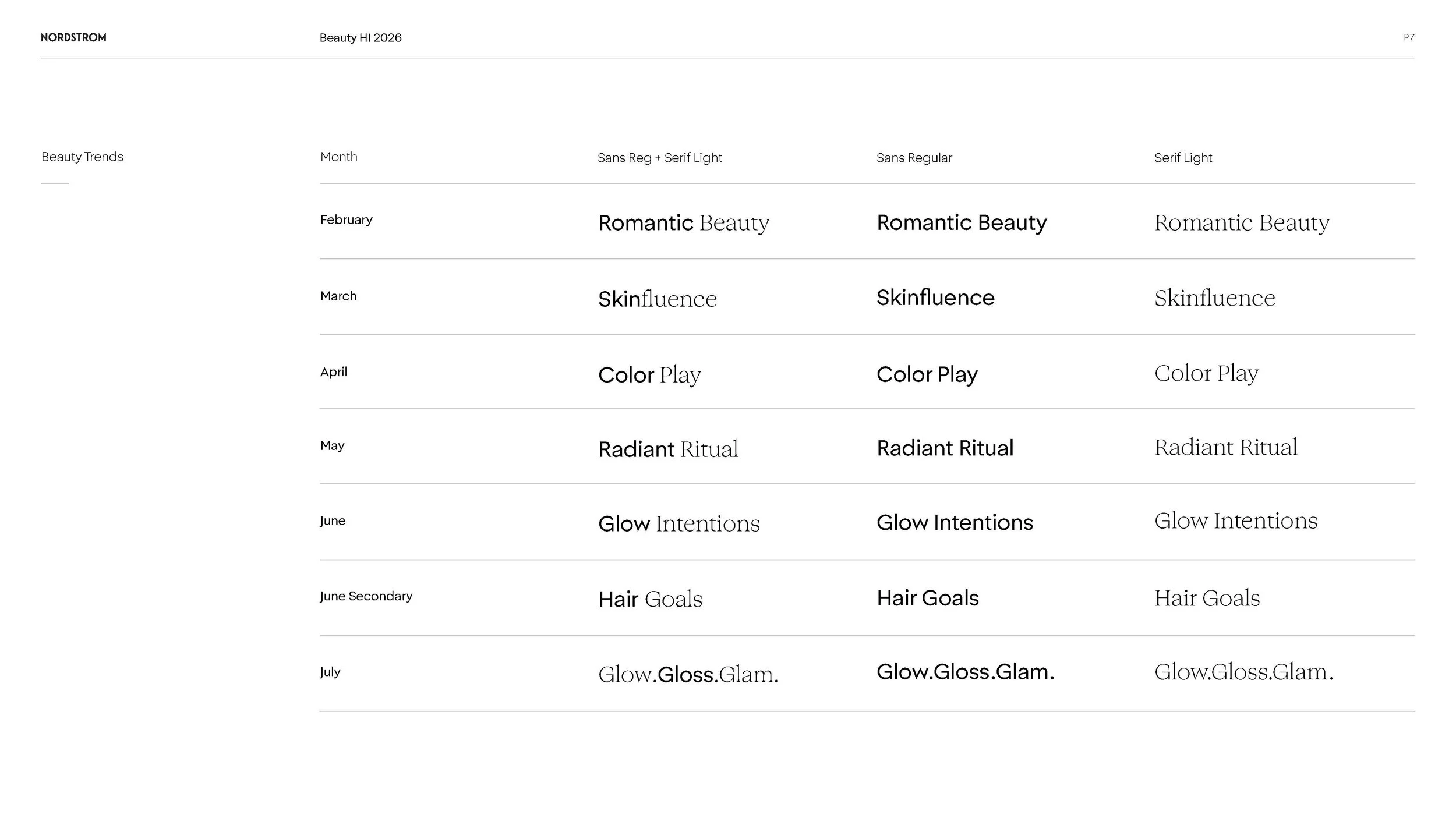The height and width of the screenshot is (818, 1456).
Task: Click the "Month" column header
Action: click(338, 157)
